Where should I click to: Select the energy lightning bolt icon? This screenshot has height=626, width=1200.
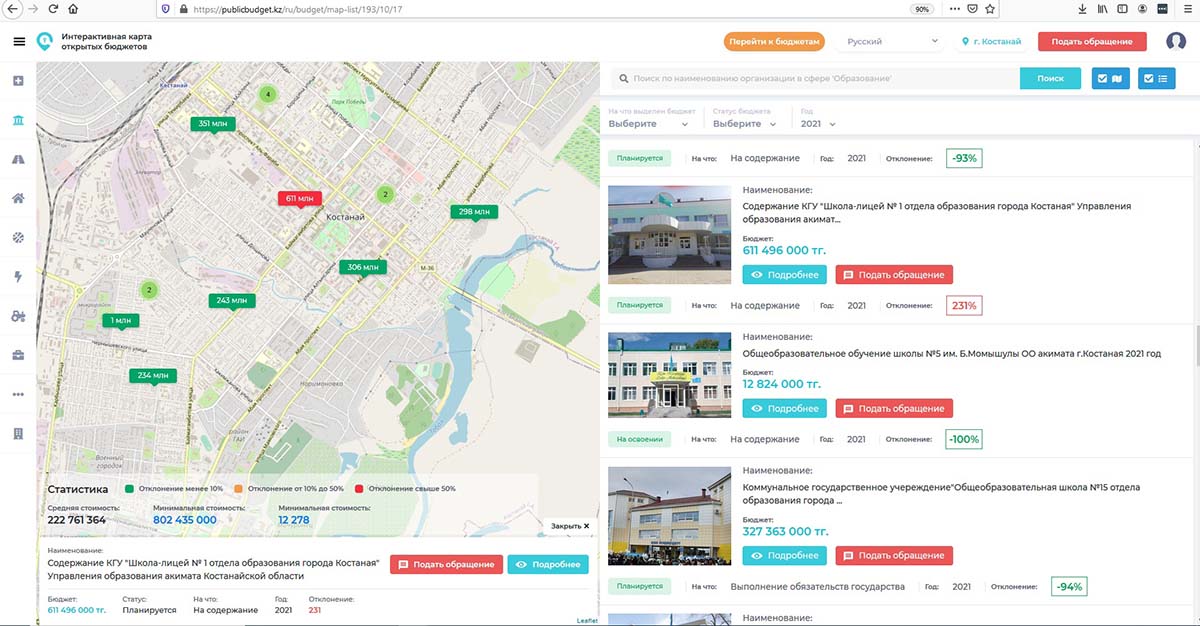18,277
